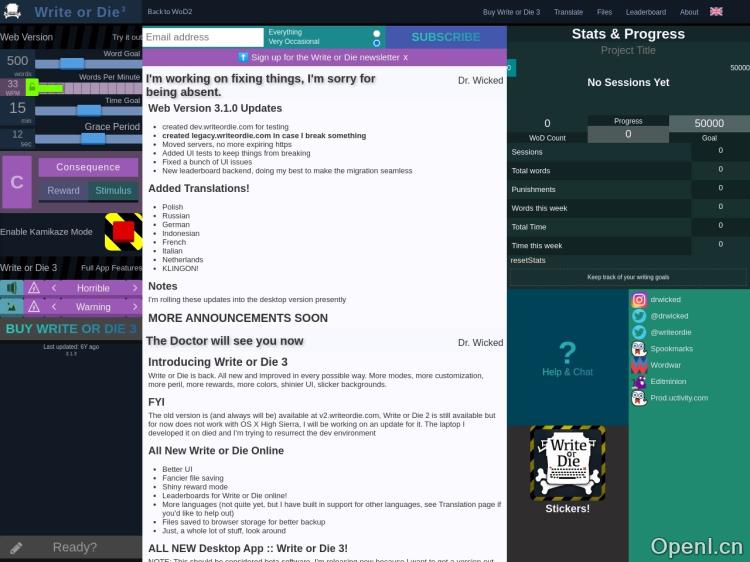This screenshot has height=562, width=750.
Task: Click right chevron next to Horrible
Action: 131,288
